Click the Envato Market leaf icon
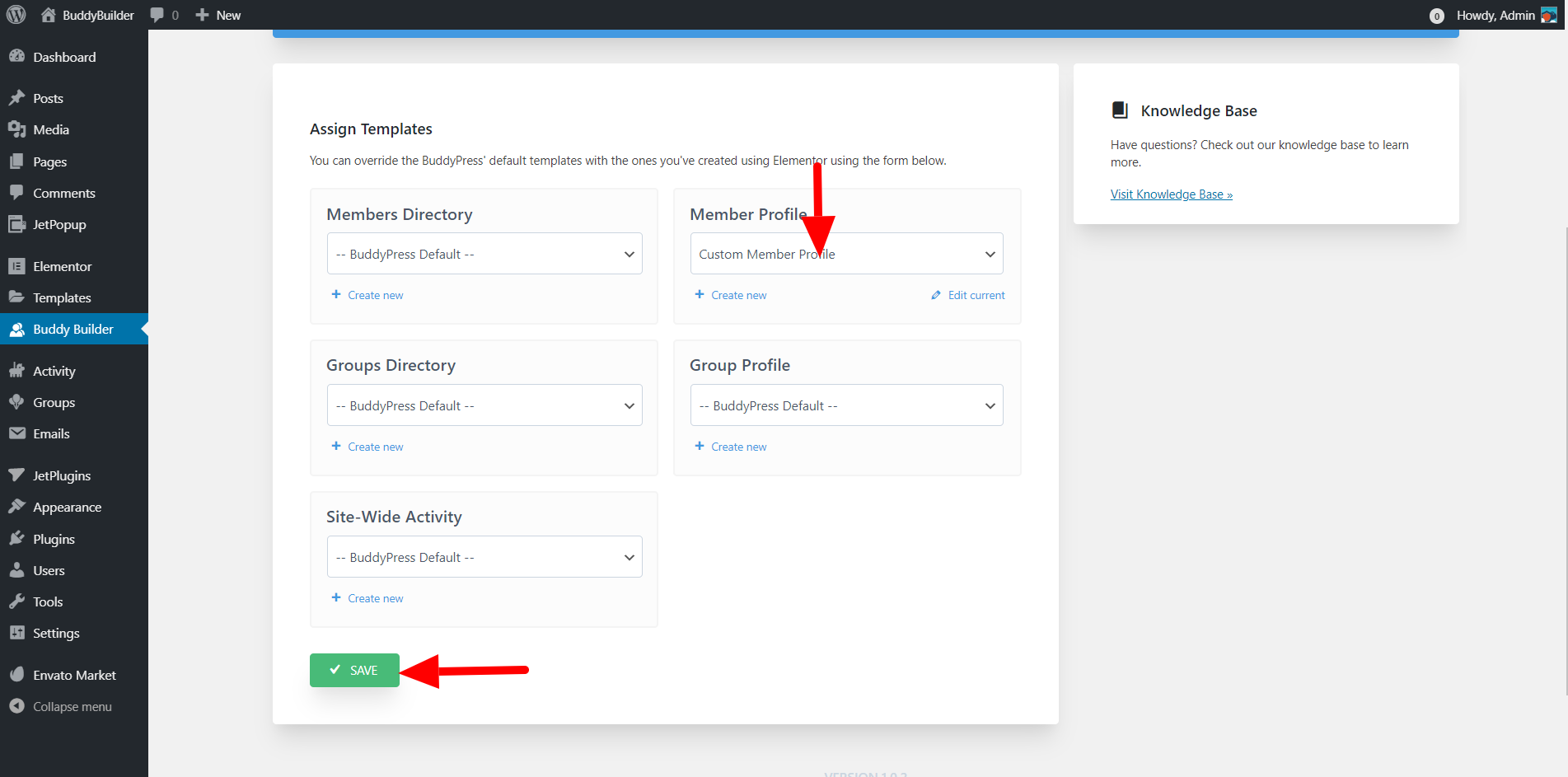The height and width of the screenshot is (777, 1568). click(16, 675)
